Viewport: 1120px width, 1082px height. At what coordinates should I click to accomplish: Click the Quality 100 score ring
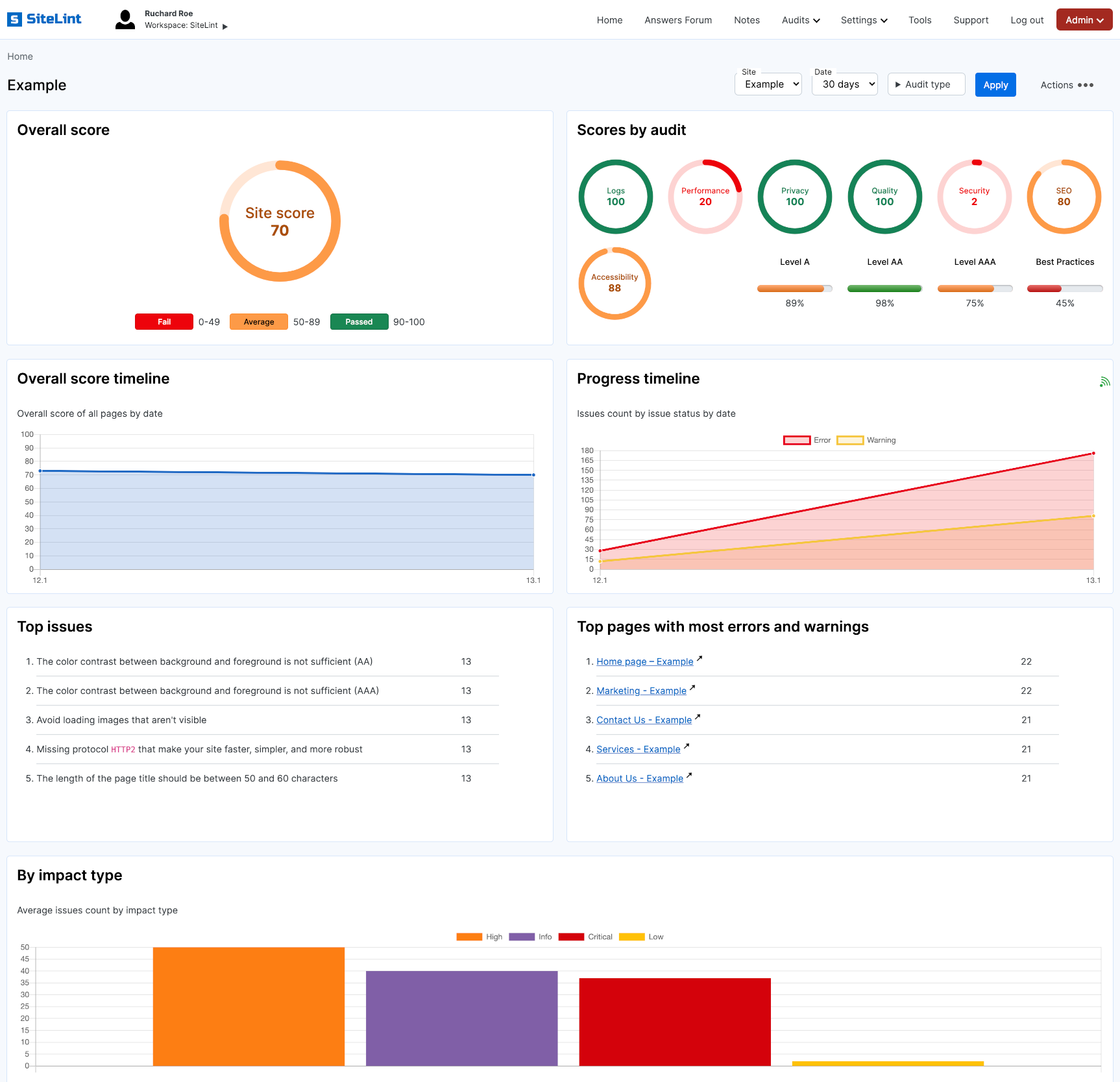pos(884,197)
